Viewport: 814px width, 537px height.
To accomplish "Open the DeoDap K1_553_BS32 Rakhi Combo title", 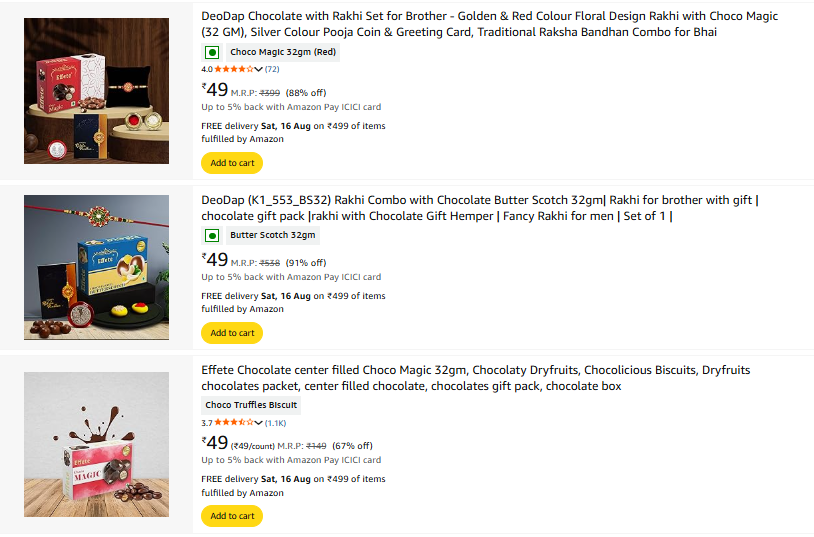I will [480, 208].
